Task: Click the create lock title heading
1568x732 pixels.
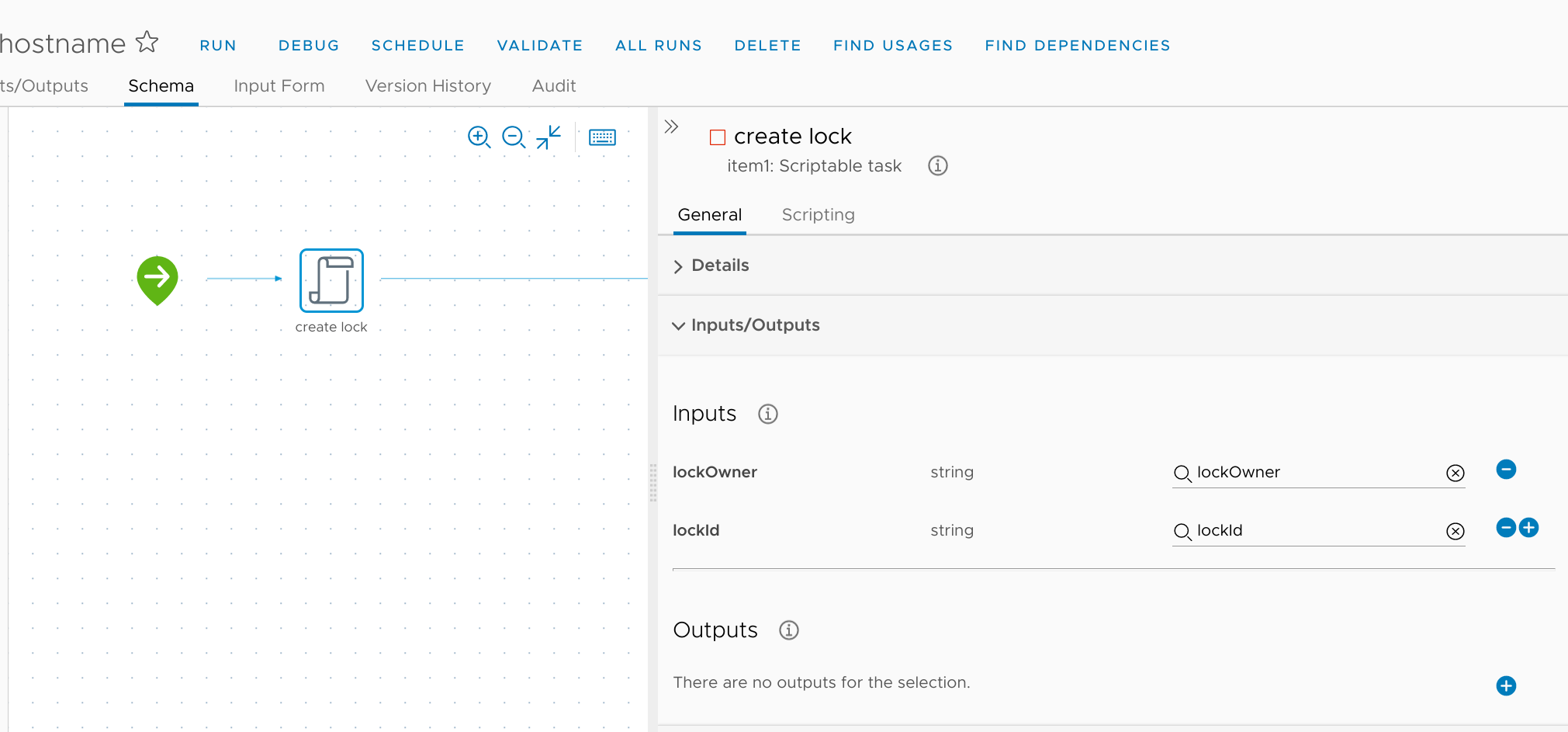Action: pyautogui.click(x=793, y=137)
